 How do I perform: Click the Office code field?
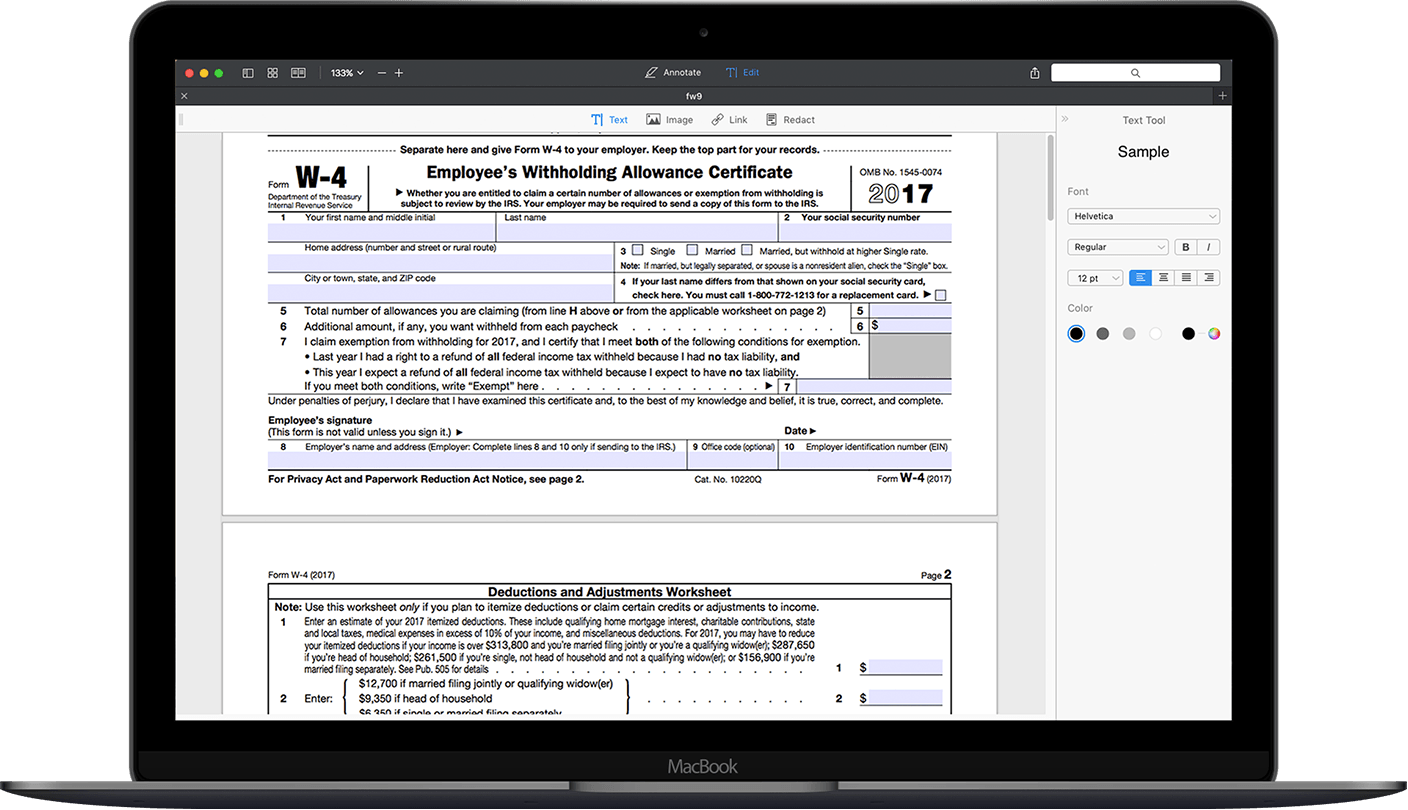click(733, 461)
